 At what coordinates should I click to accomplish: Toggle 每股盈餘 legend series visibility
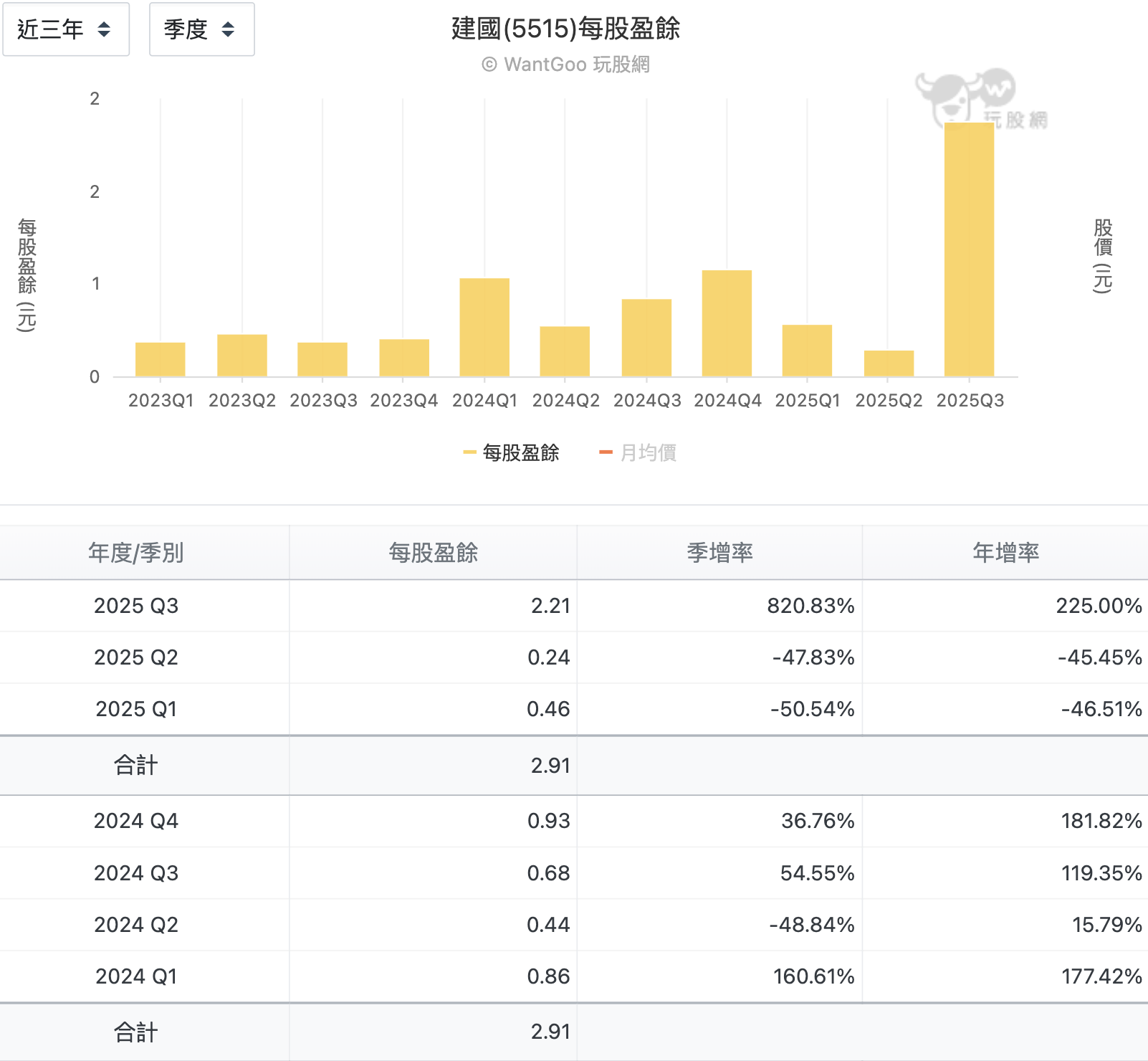point(520,452)
